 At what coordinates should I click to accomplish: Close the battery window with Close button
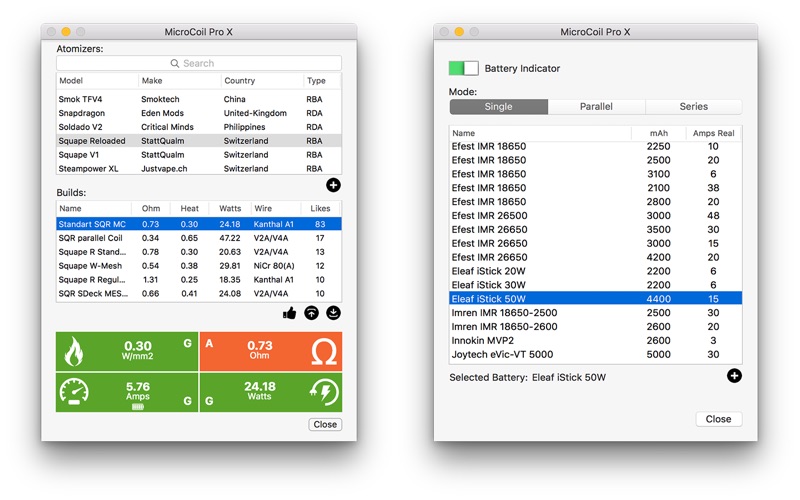tap(718, 419)
